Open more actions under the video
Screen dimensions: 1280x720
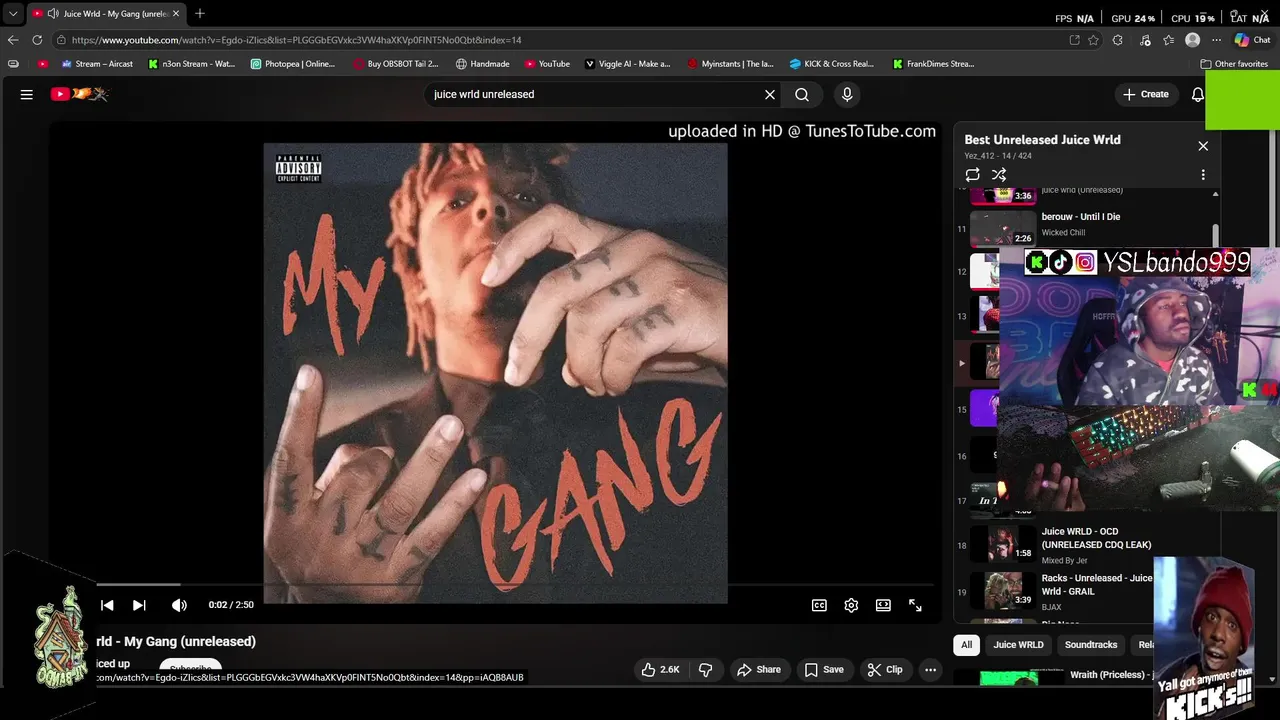930,670
